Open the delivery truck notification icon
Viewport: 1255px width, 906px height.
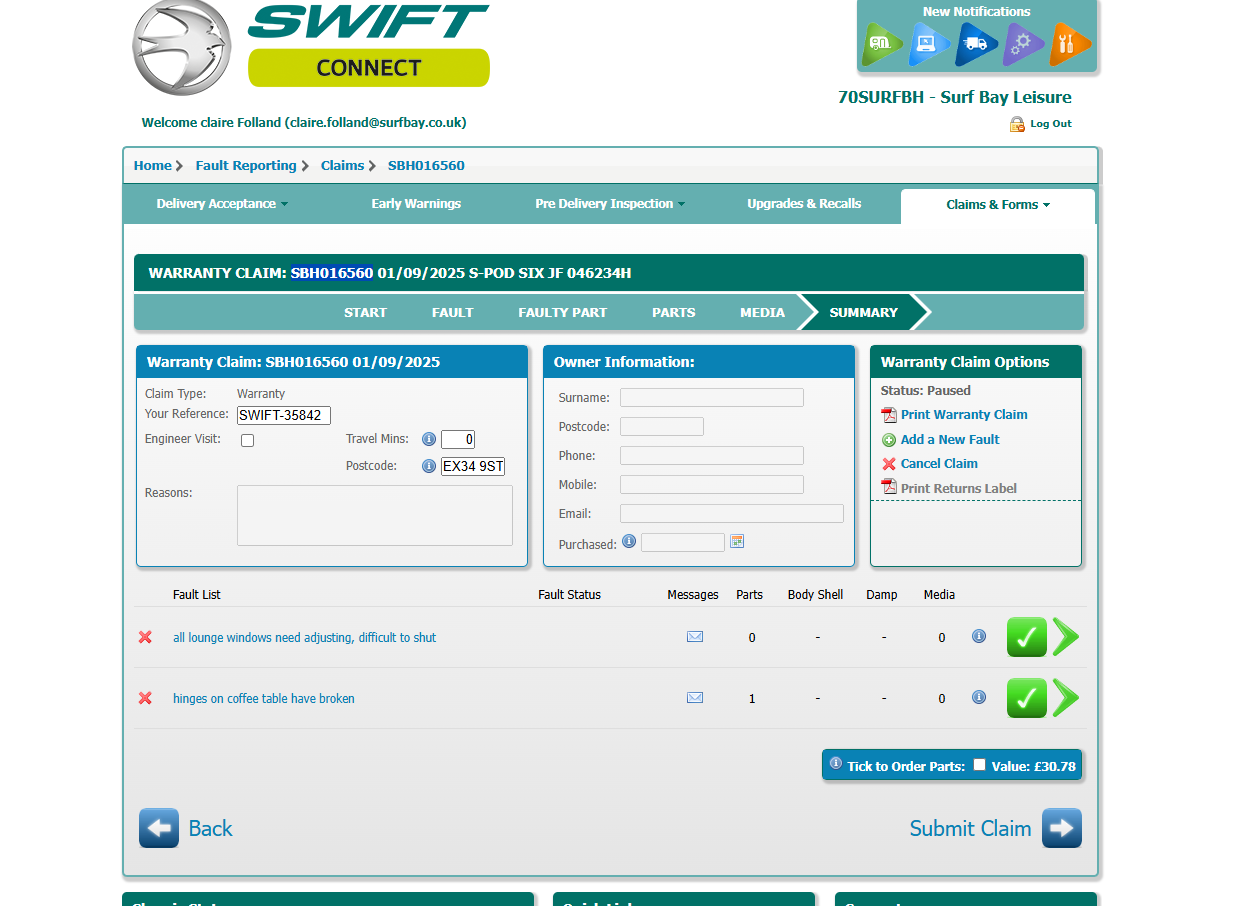pyautogui.click(x=976, y=44)
